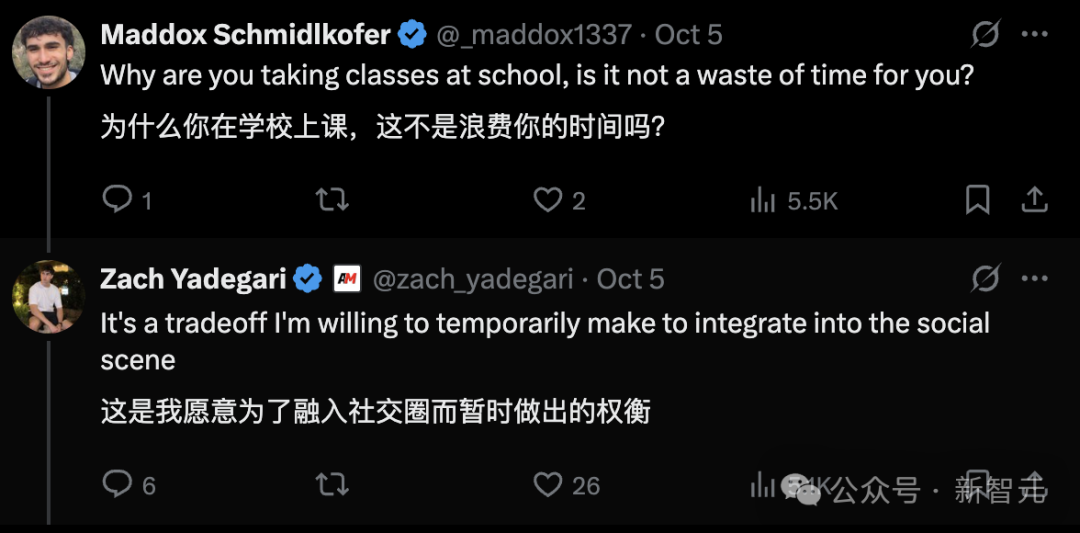The width and height of the screenshot is (1080, 533).
Task: Open Zach Yadegari's profile avatar
Action: tap(48, 296)
